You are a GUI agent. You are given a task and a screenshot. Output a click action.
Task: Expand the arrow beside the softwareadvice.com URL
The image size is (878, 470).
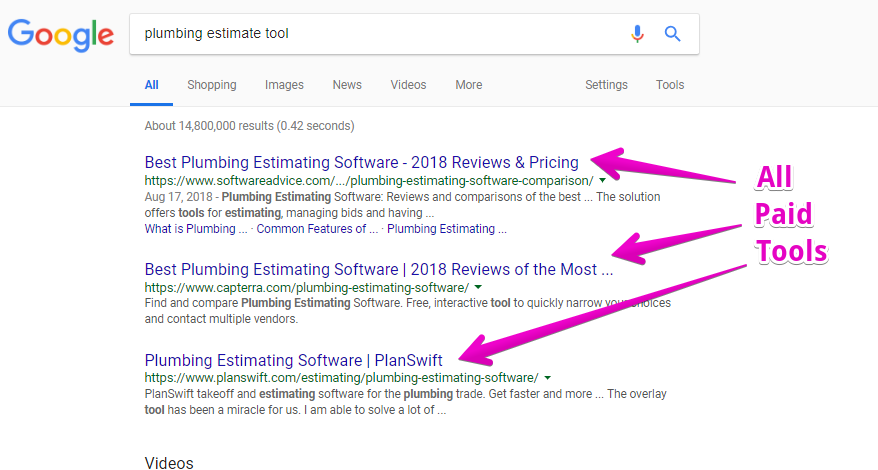[x=603, y=180]
